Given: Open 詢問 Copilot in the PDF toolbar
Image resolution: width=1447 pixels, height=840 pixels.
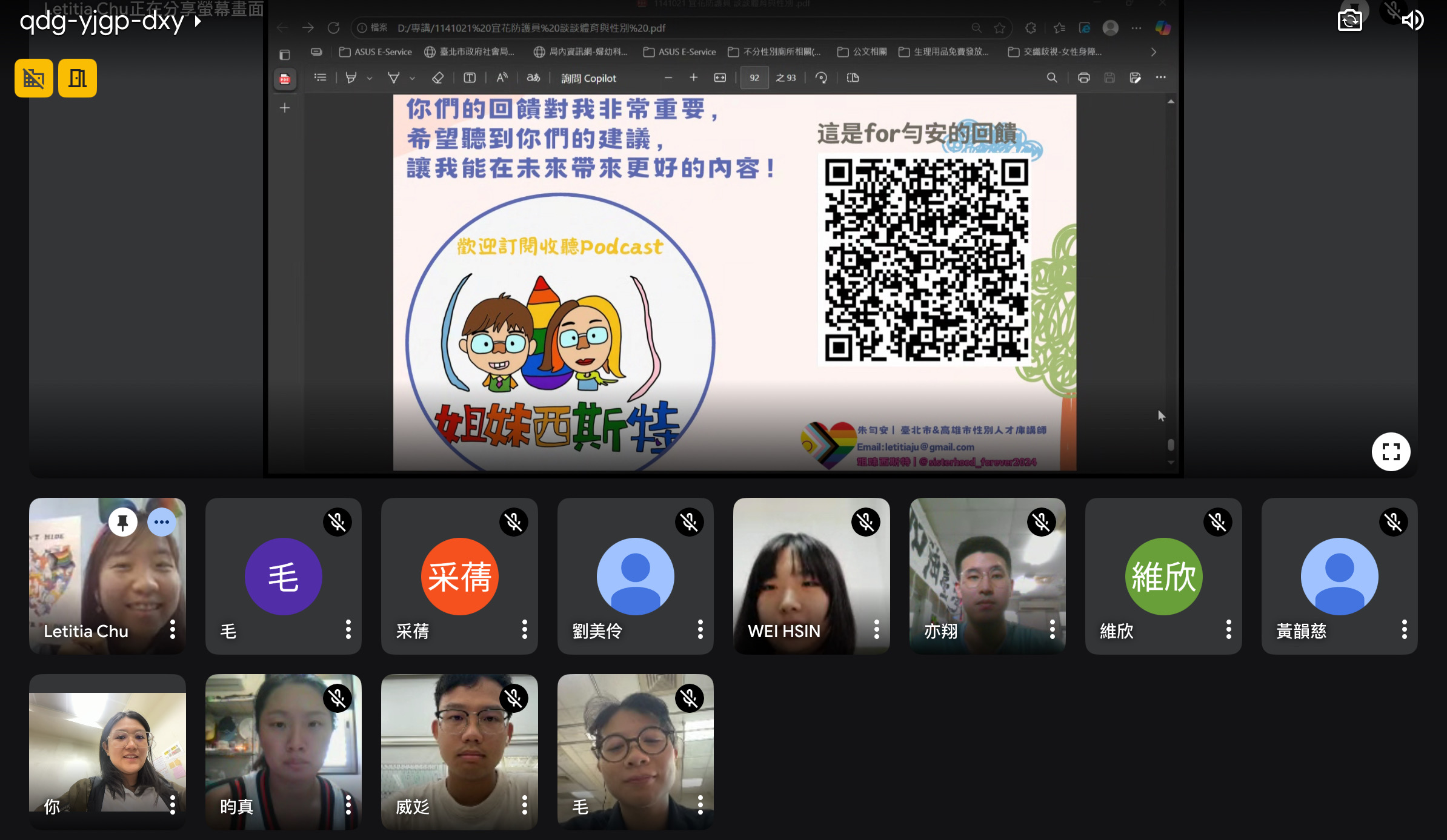Looking at the screenshot, I should pos(587,78).
